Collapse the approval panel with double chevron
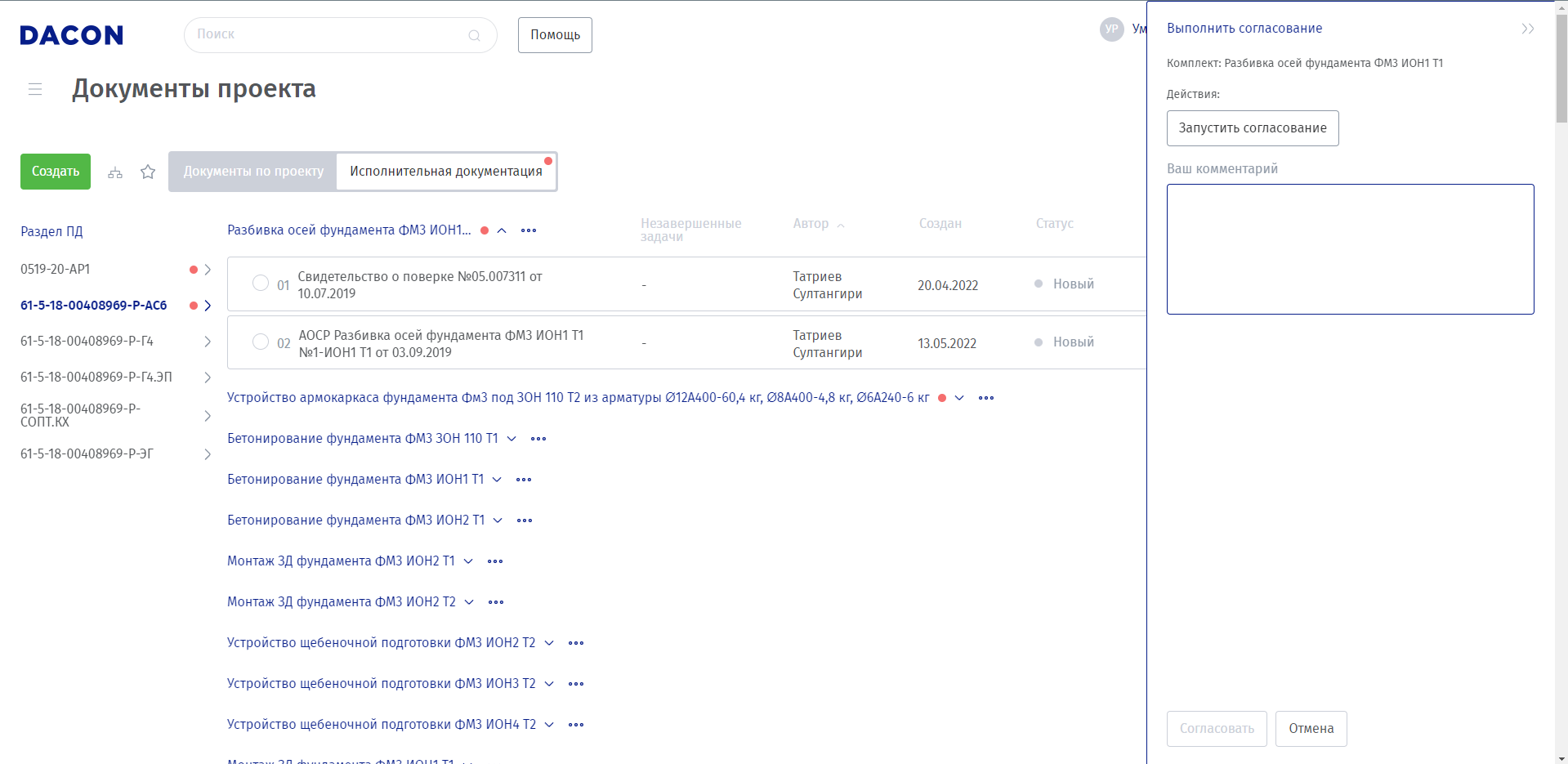The width and height of the screenshot is (1568, 764). [x=1527, y=29]
